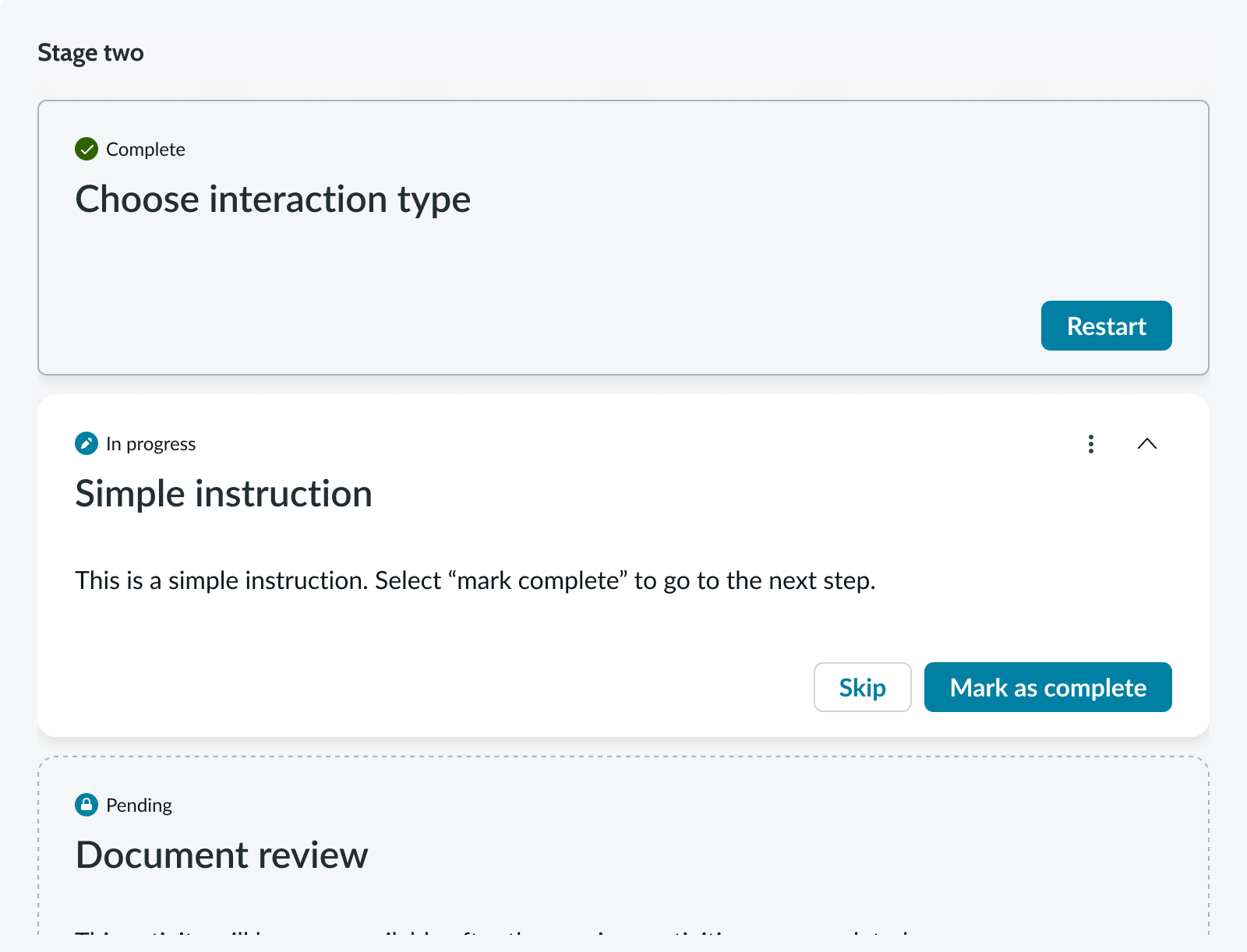Skip the Simple instruction step

pyautogui.click(x=862, y=687)
